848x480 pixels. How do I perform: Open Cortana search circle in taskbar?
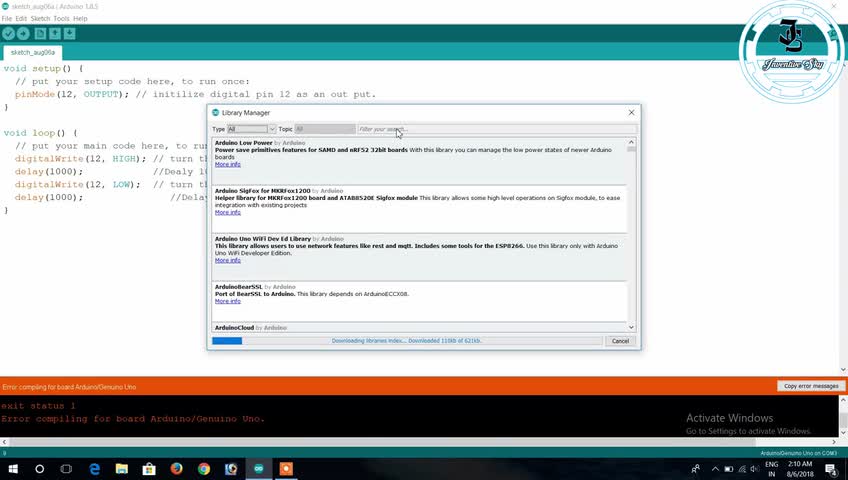point(39,469)
